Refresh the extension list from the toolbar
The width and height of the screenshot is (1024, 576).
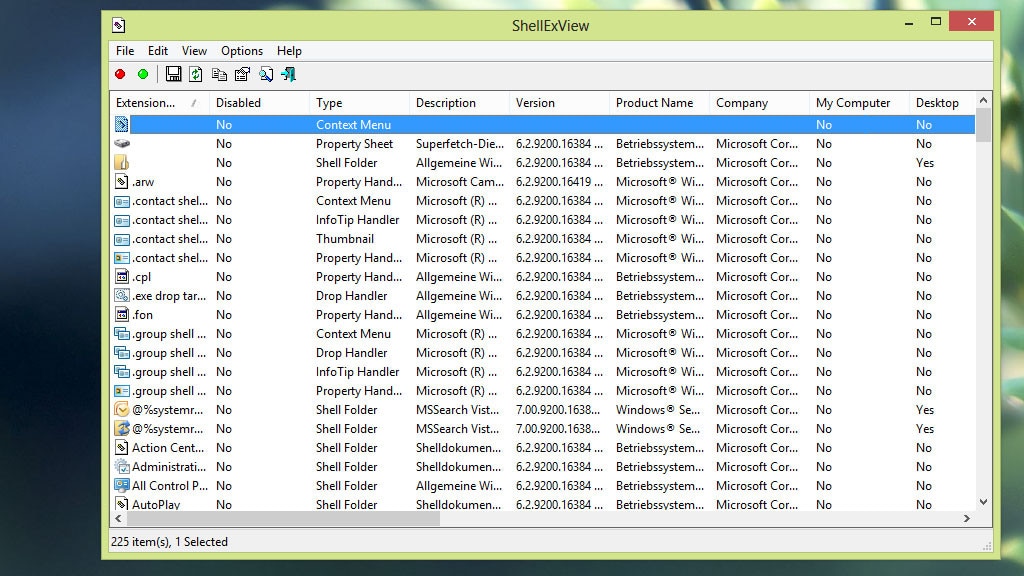(x=196, y=74)
